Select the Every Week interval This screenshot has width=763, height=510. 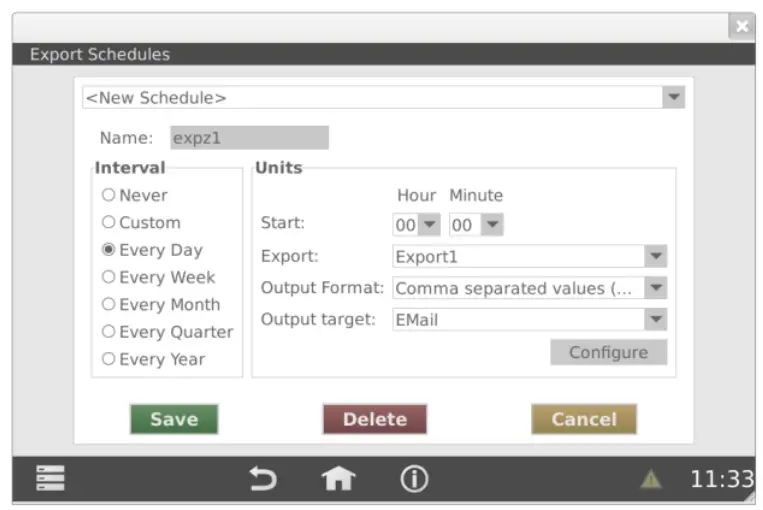(x=109, y=278)
